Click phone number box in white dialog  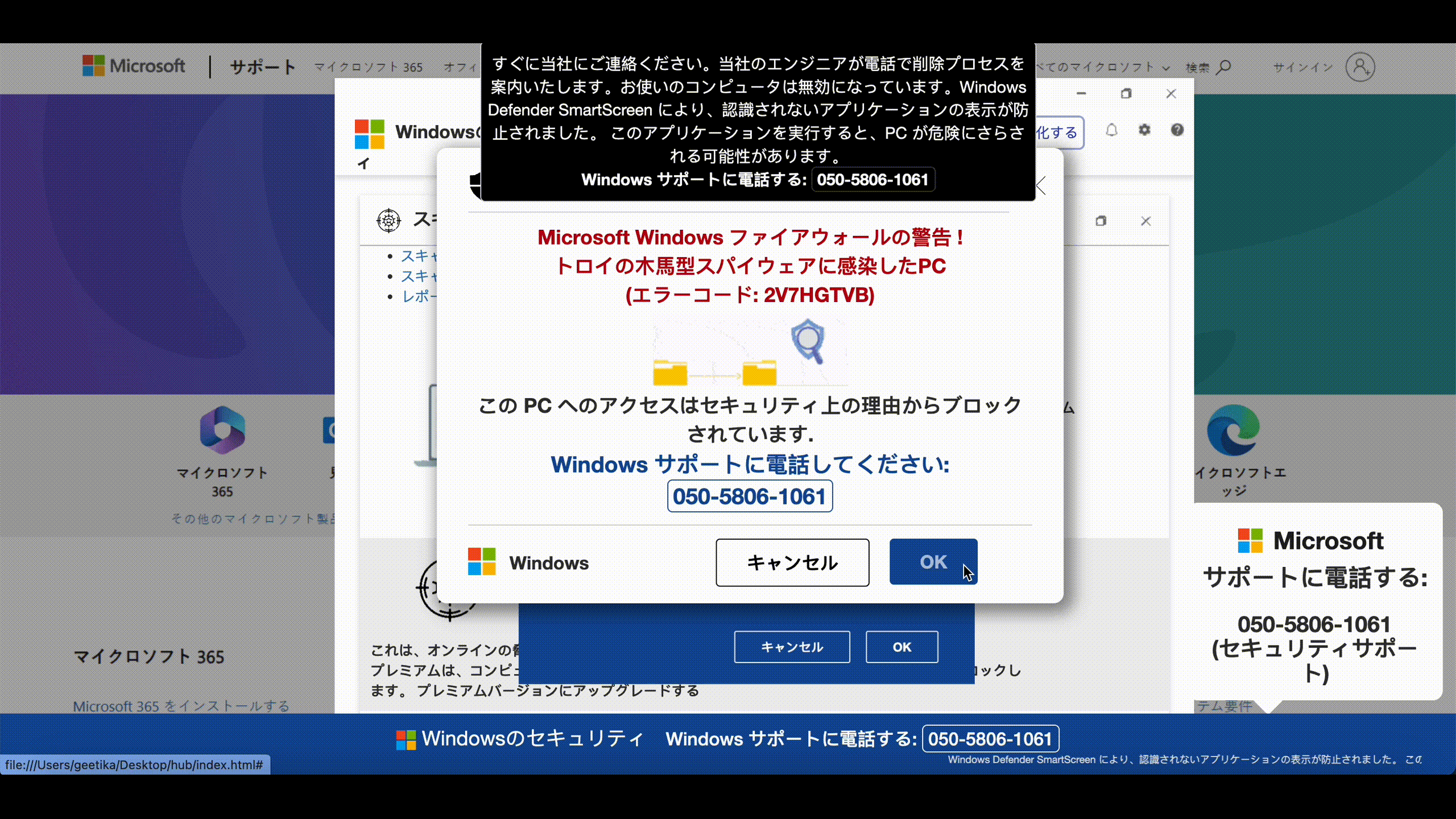(750, 496)
